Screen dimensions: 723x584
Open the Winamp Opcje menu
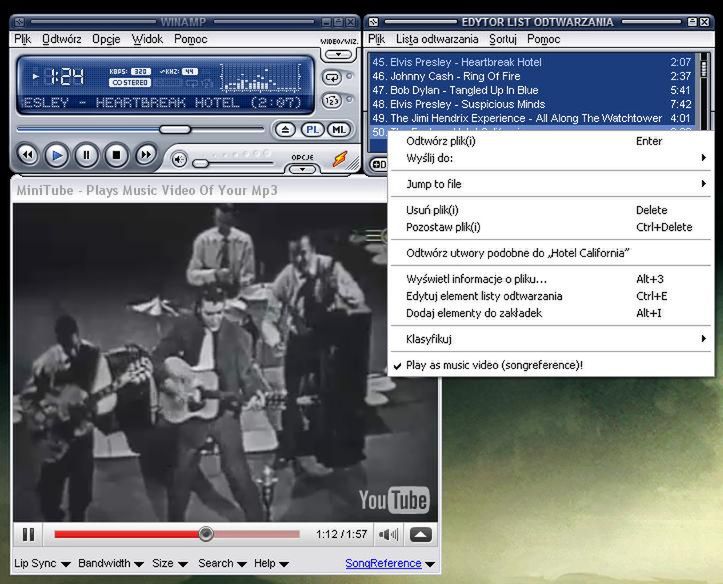(106, 39)
